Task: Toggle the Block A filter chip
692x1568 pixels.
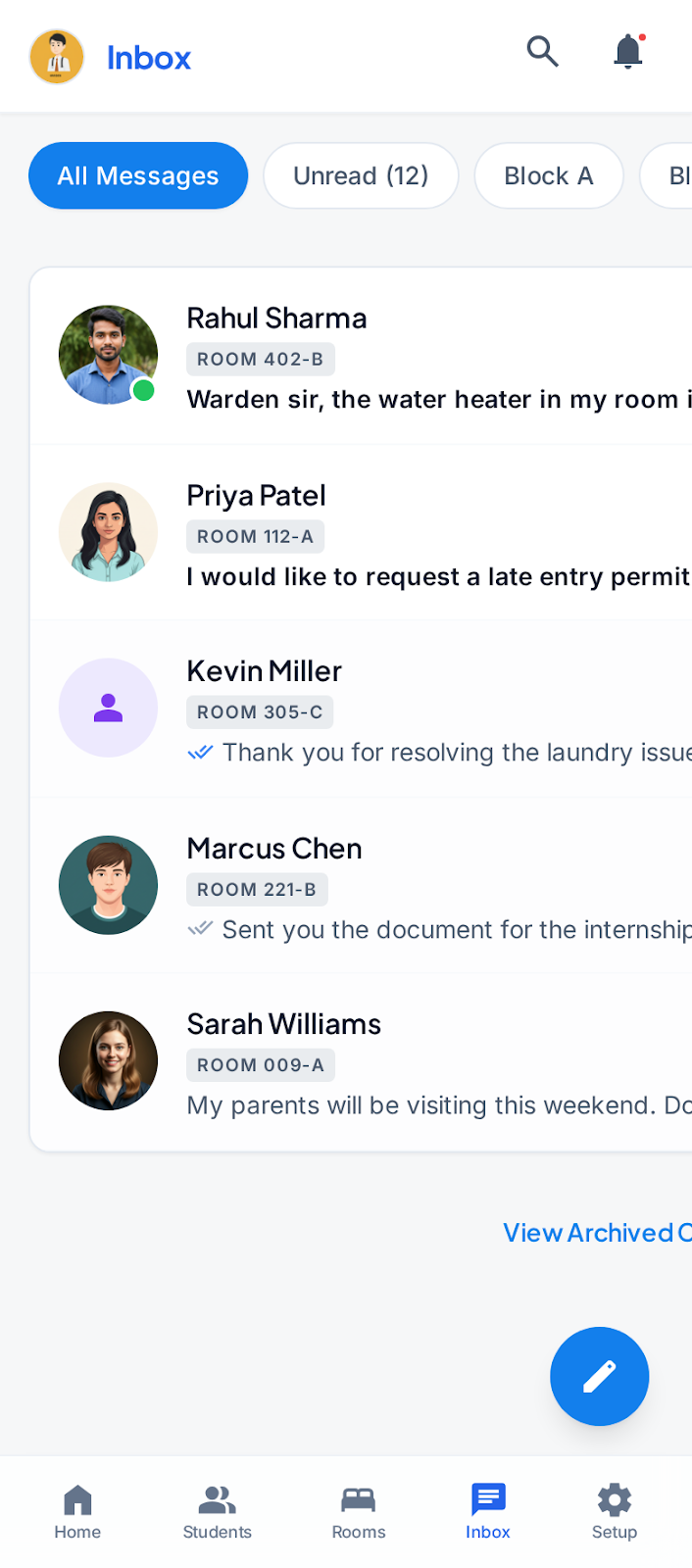Action: click(x=549, y=175)
